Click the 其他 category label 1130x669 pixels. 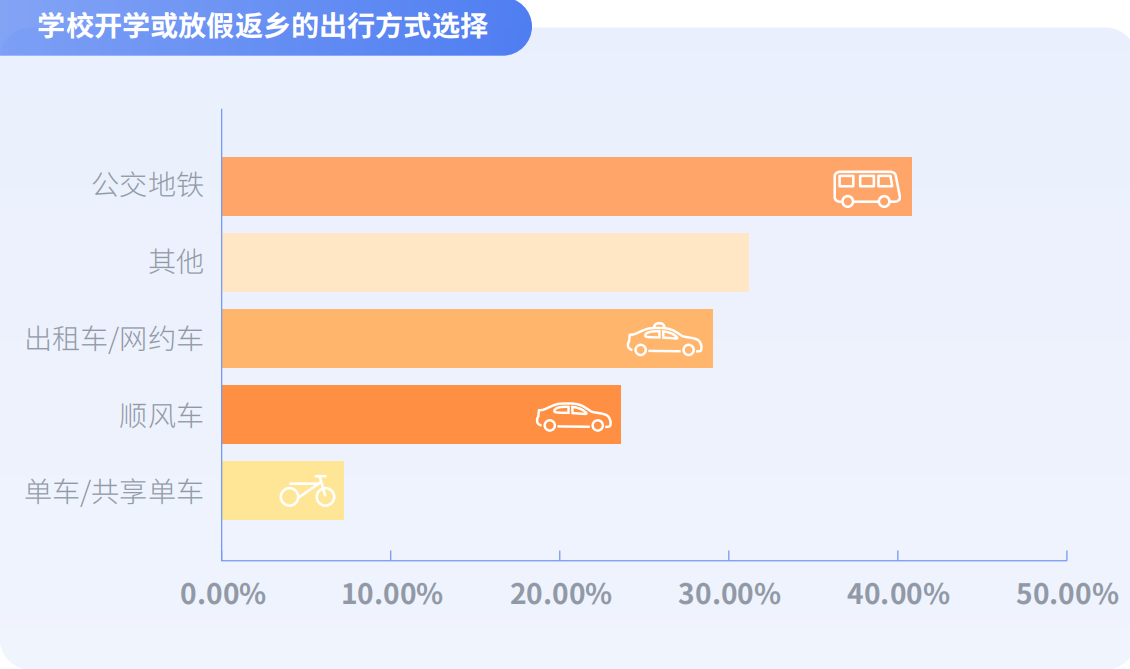click(x=176, y=262)
